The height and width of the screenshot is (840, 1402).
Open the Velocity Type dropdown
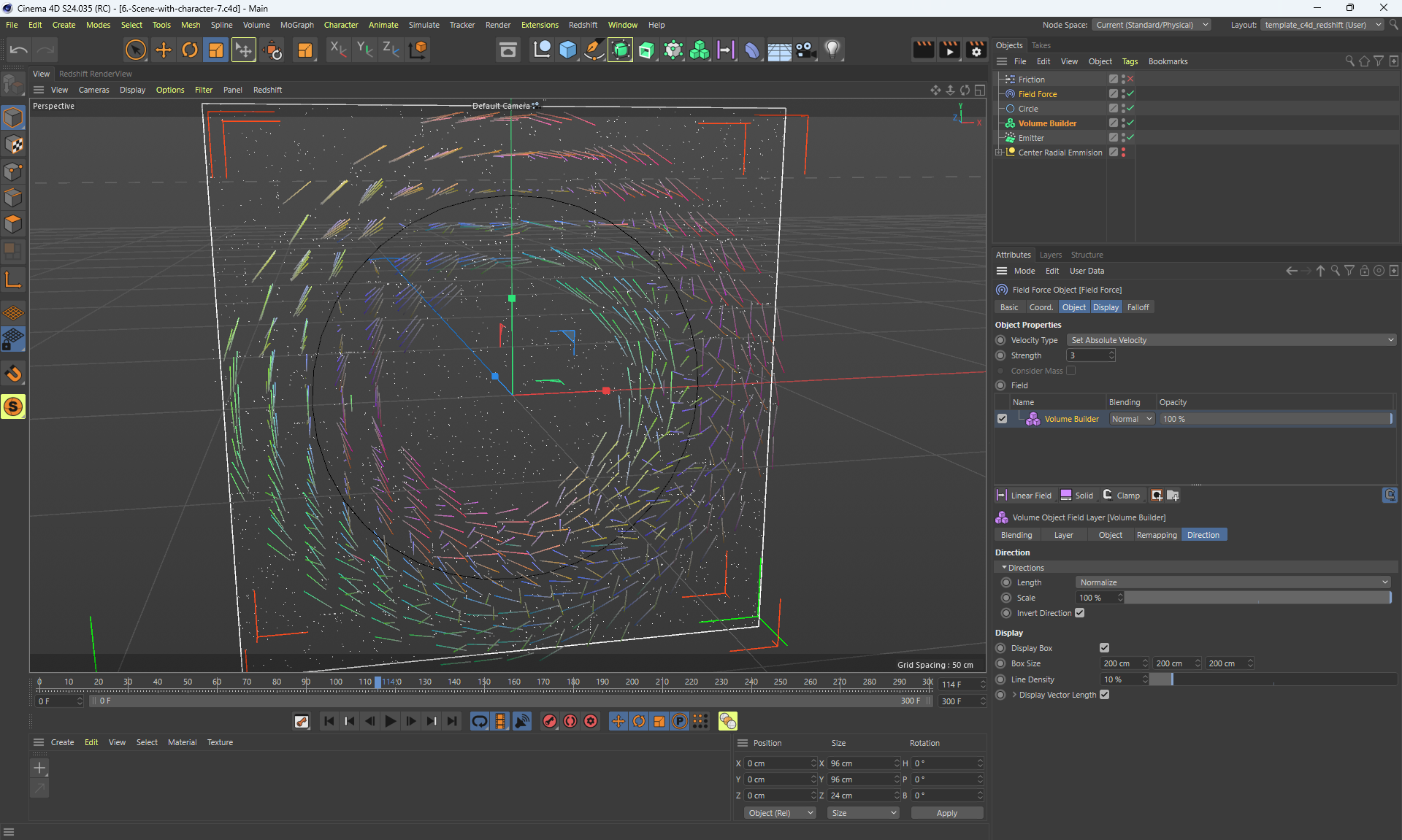[x=1231, y=340]
